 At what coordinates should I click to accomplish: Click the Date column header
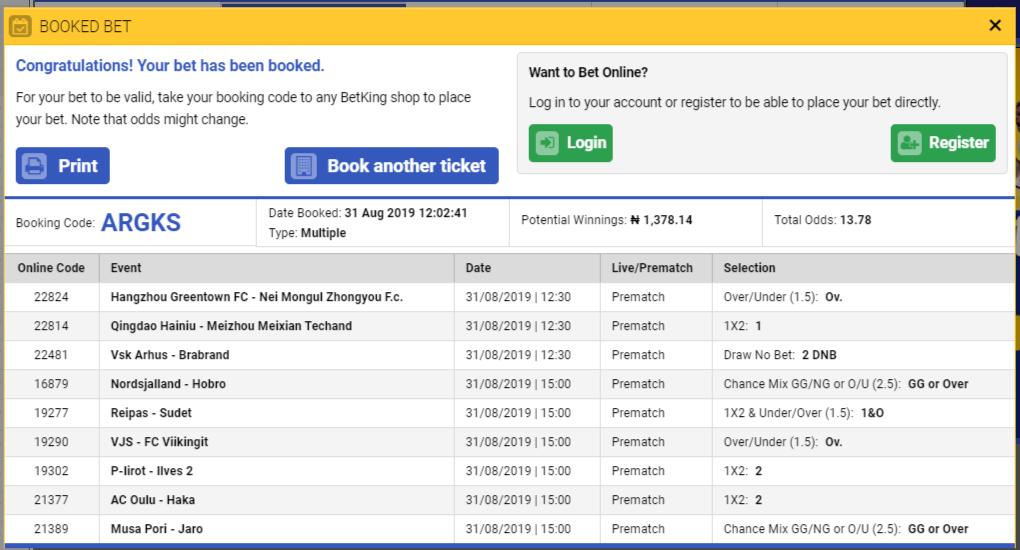pyautogui.click(x=478, y=268)
